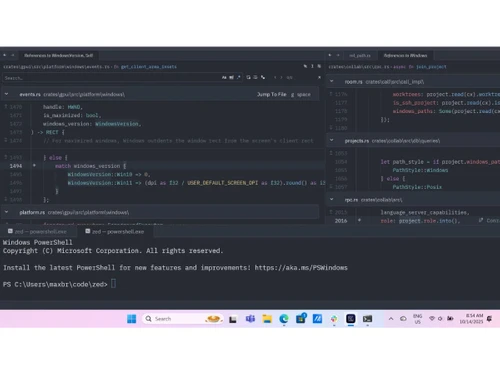
Task: Switch to rel_path.rs tab
Action: [x=360, y=55]
